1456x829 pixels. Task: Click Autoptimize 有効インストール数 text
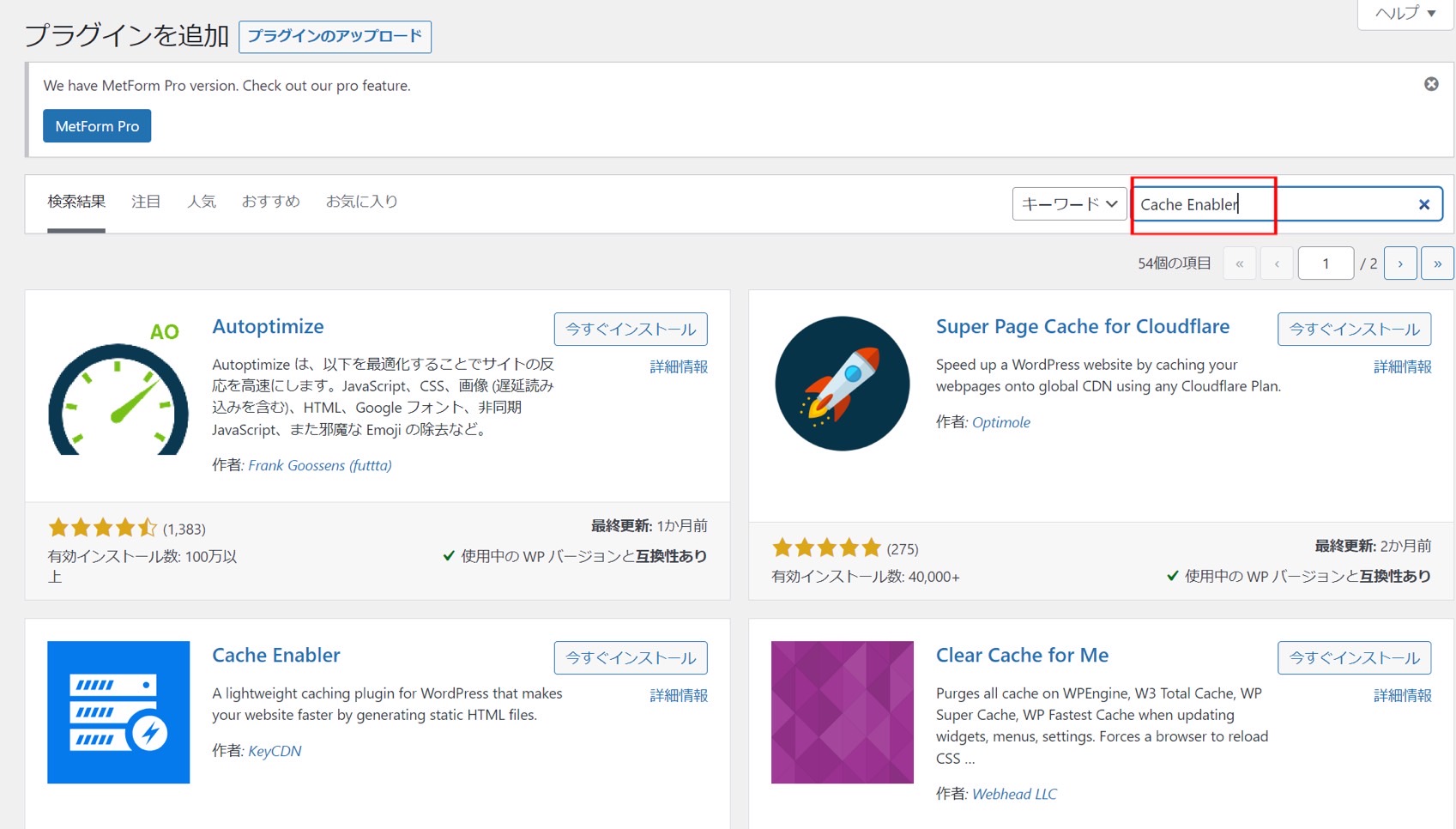point(142,566)
